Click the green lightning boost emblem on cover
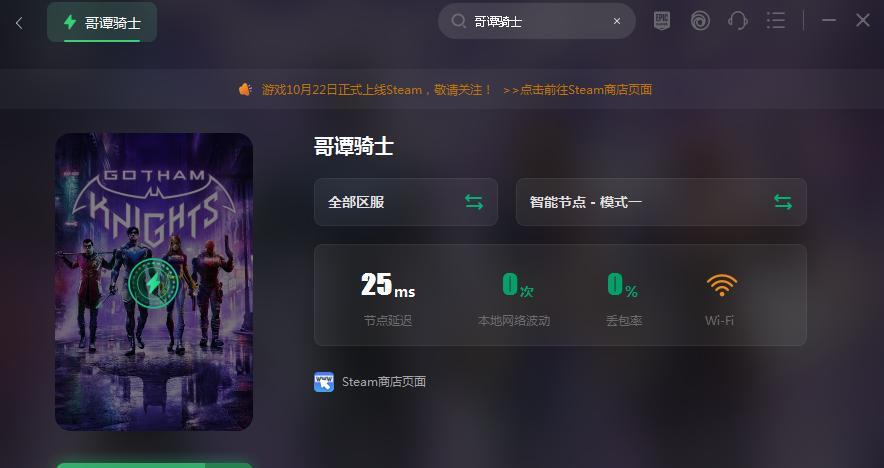The height and width of the screenshot is (468, 884). click(x=153, y=283)
